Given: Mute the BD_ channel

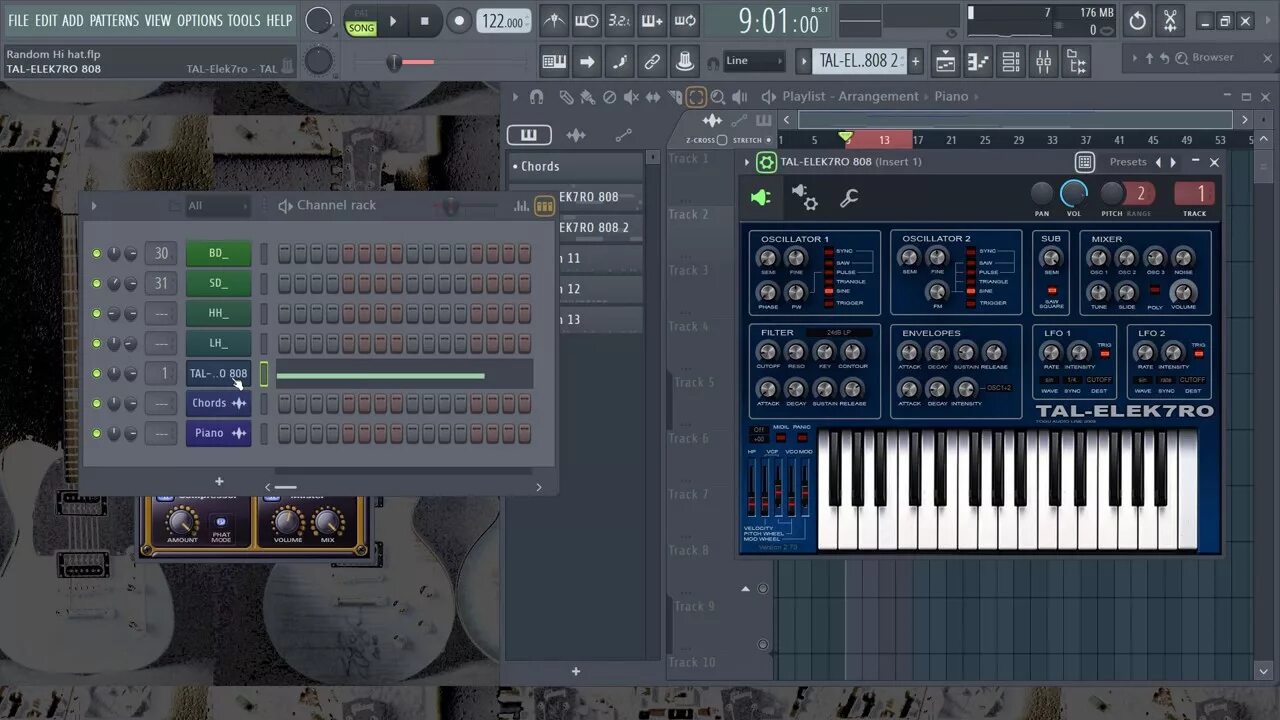Looking at the screenshot, I should click(97, 254).
